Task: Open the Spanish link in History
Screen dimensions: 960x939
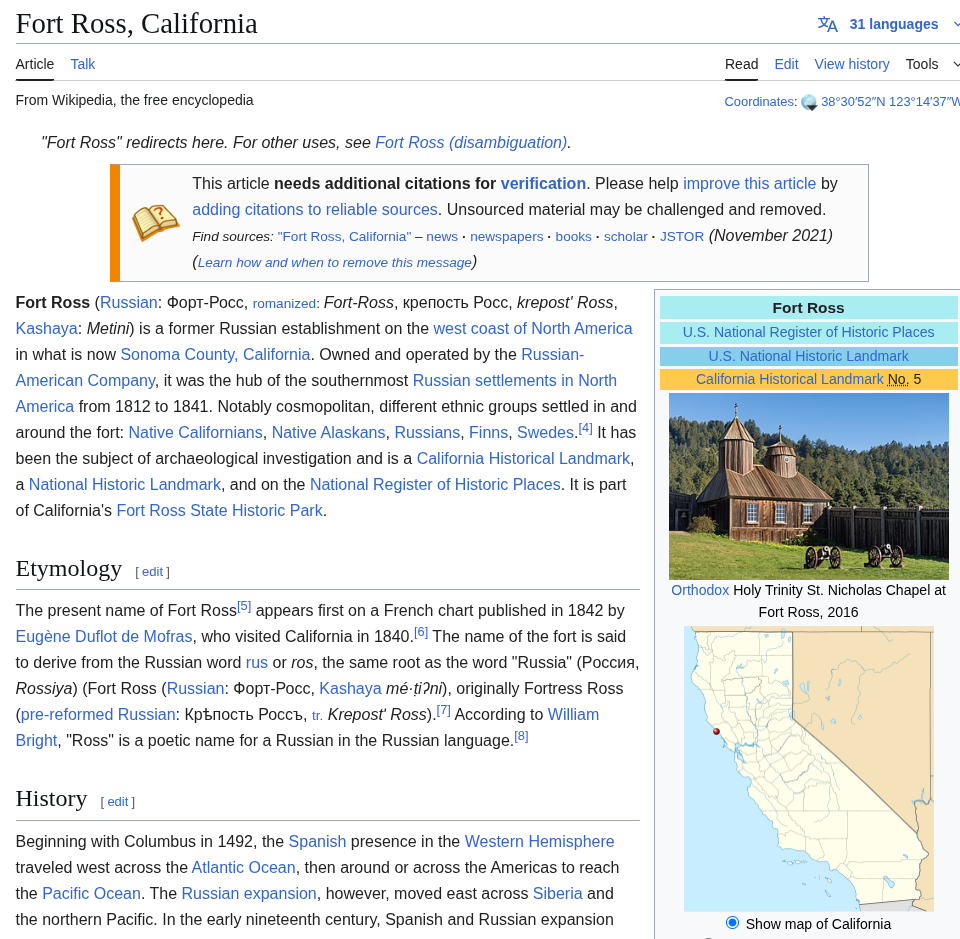Action: coord(317,842)
